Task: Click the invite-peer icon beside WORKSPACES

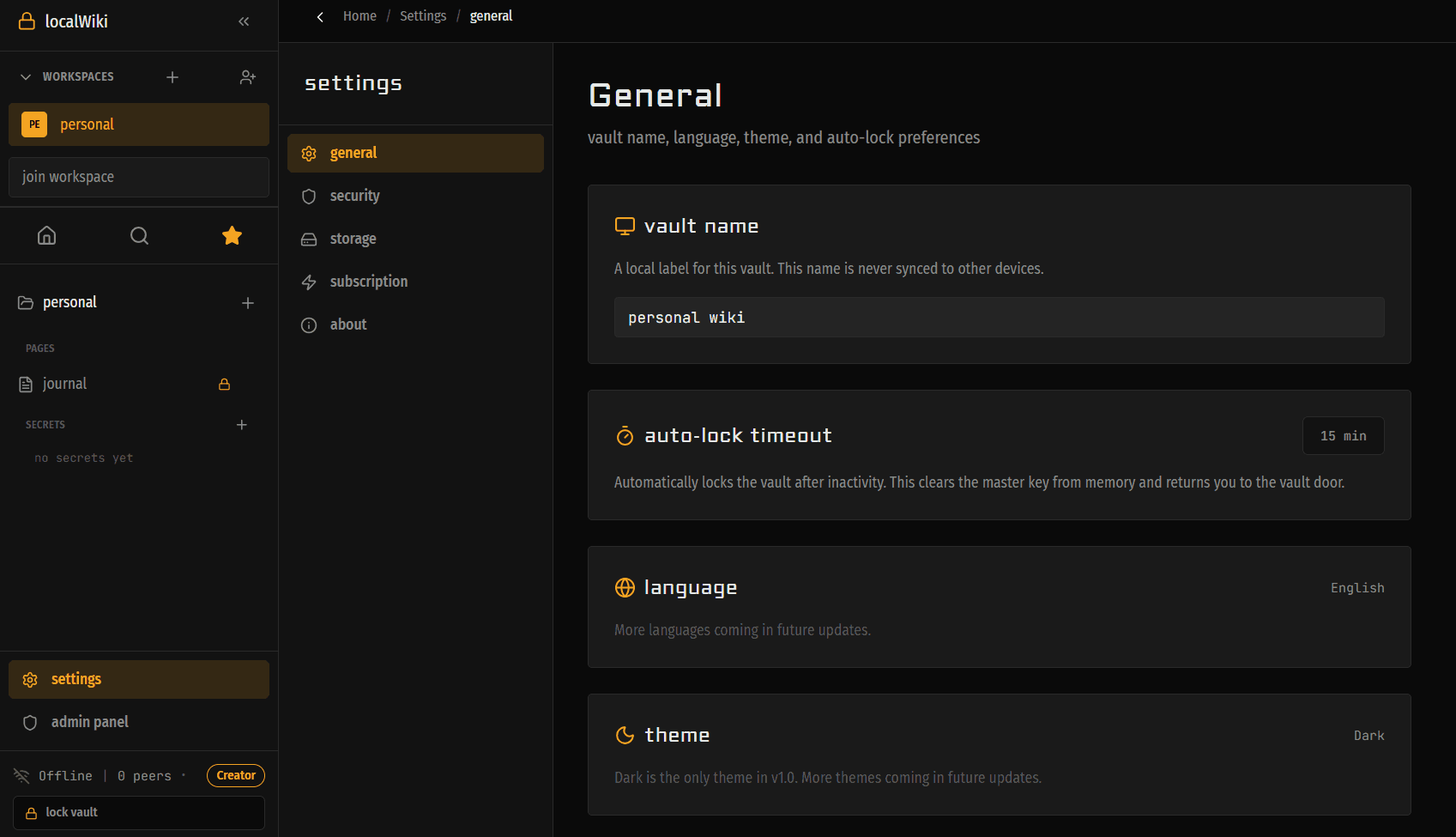Action: [247, 76]
